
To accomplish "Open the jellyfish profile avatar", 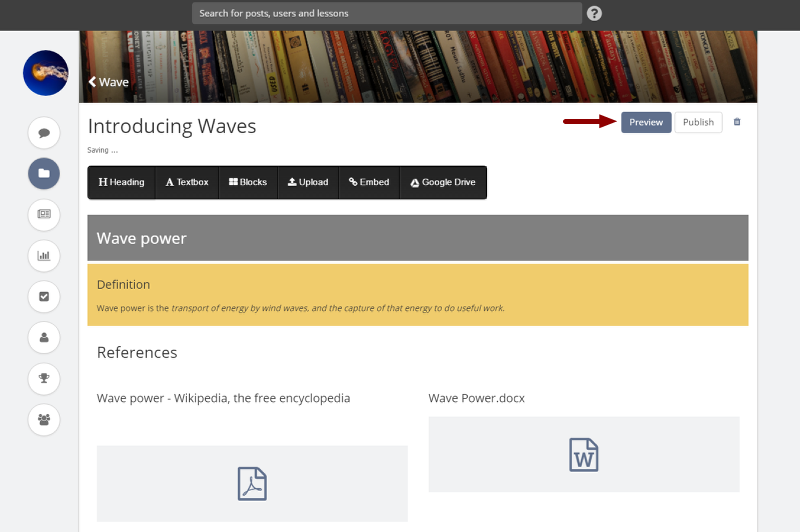I will tap(45, 73).
